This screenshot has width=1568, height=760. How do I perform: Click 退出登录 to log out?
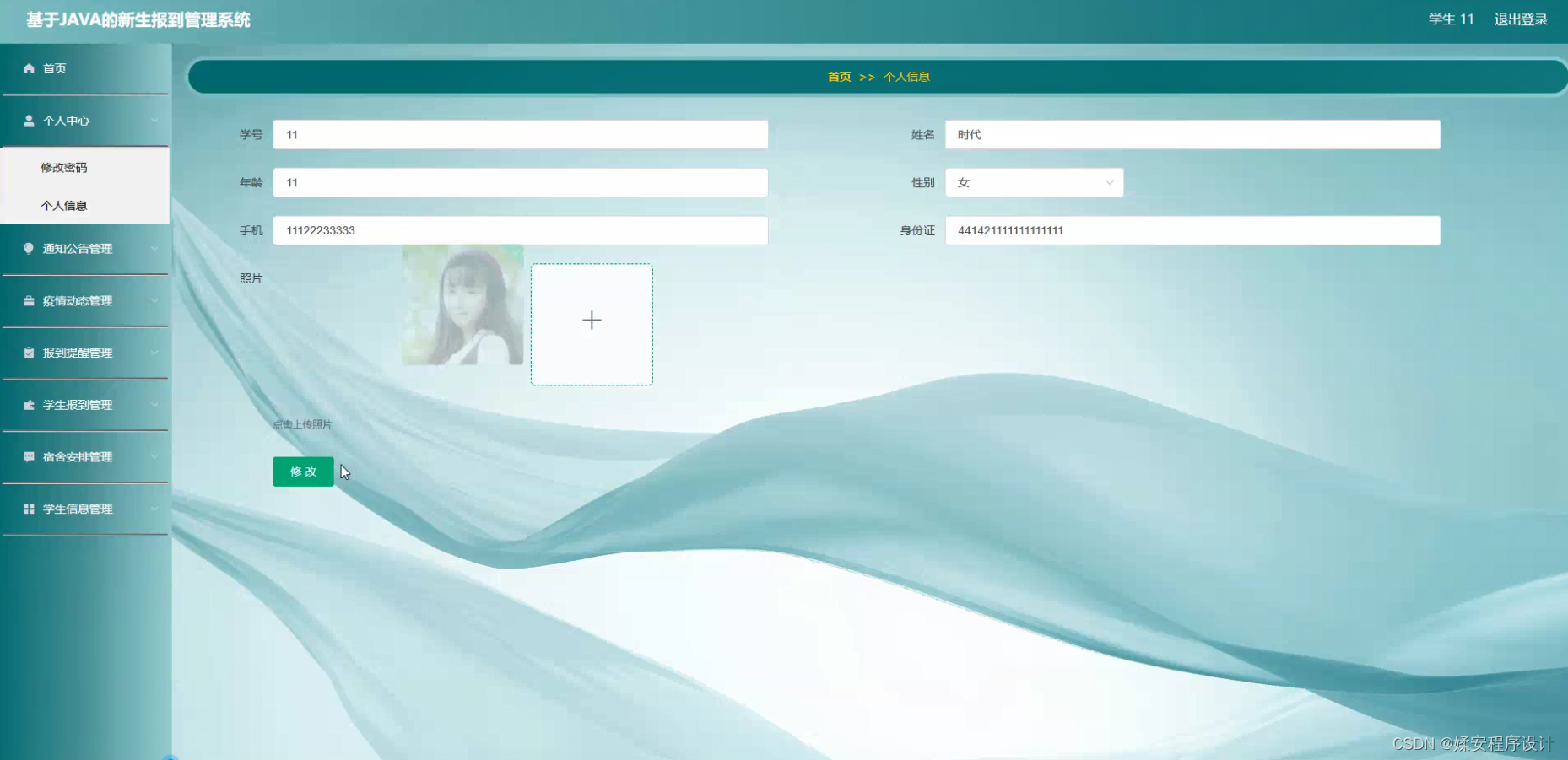[x=1521, y=19]
